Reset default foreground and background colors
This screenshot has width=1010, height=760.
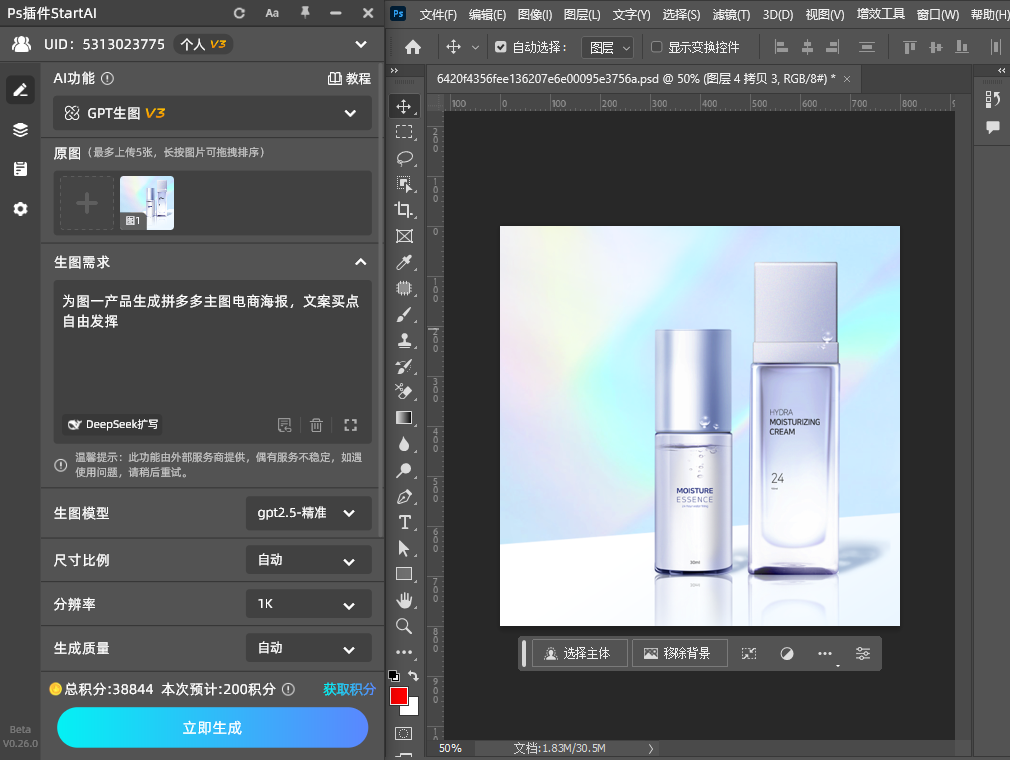coord(394,676)
